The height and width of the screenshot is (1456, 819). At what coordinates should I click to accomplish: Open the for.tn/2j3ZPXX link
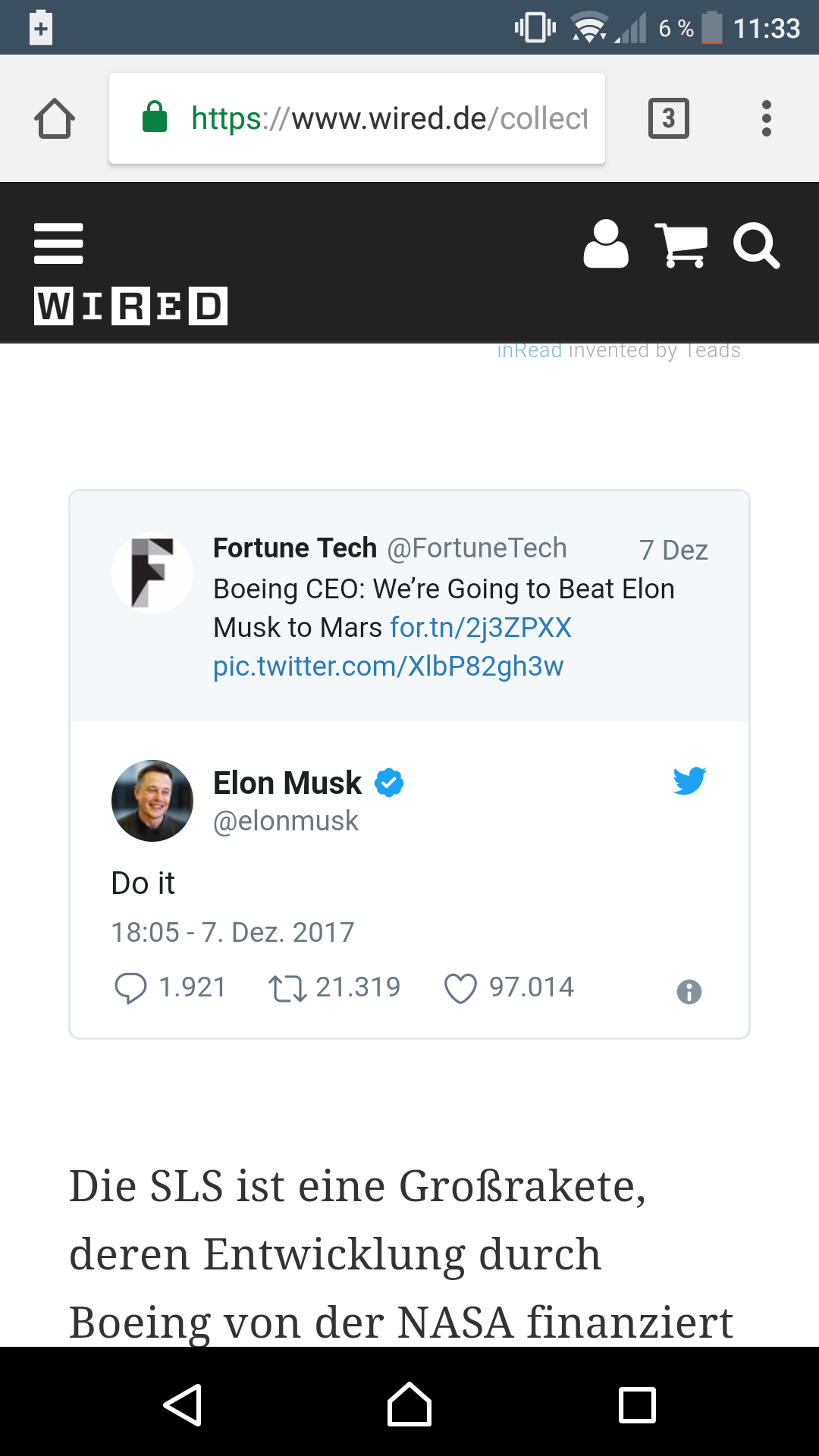click(481, 628)
